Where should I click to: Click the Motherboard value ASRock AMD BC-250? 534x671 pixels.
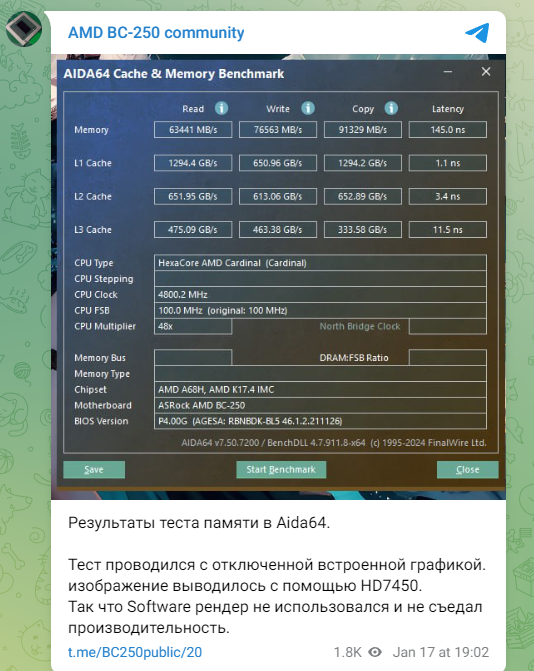click(320, 405)
